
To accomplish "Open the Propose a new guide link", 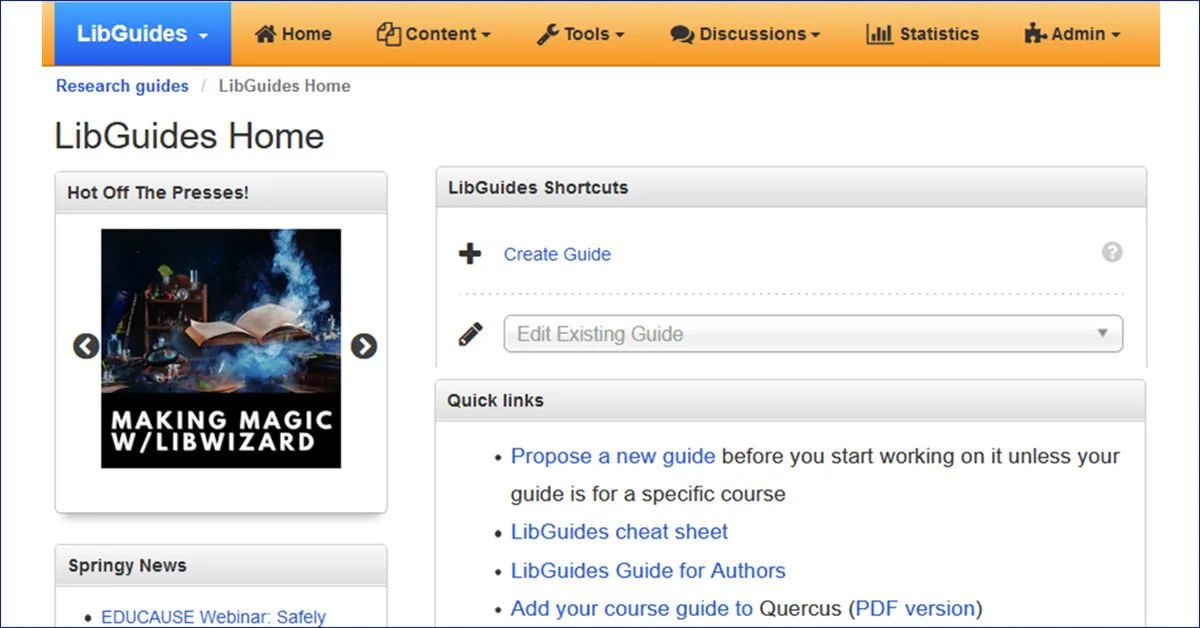I will click(612, 456).
